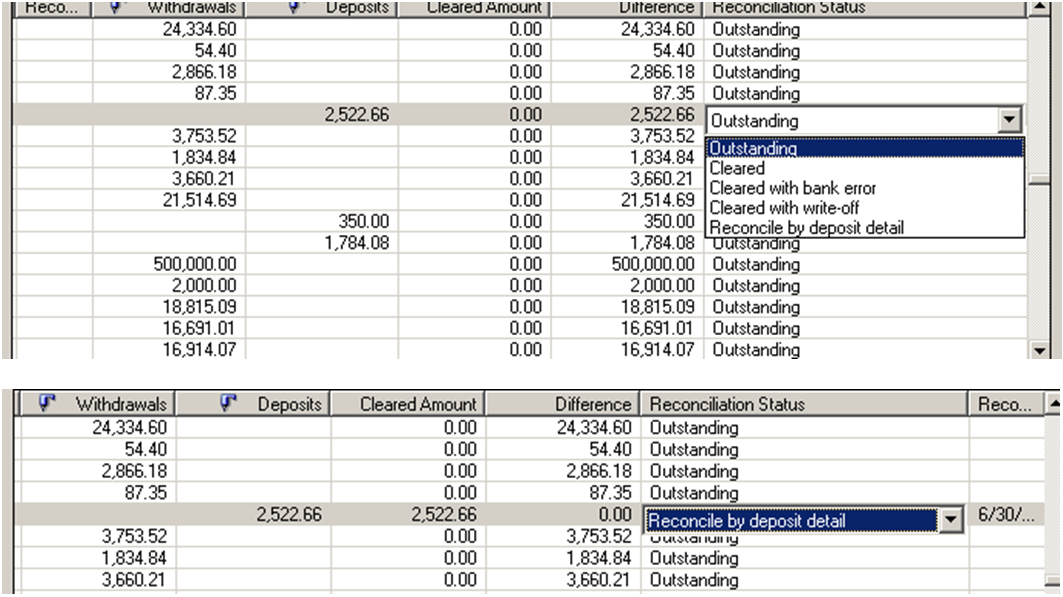
Task: Click the 24,334.60 withdrawal in upper grid
Action: [169, 29]
